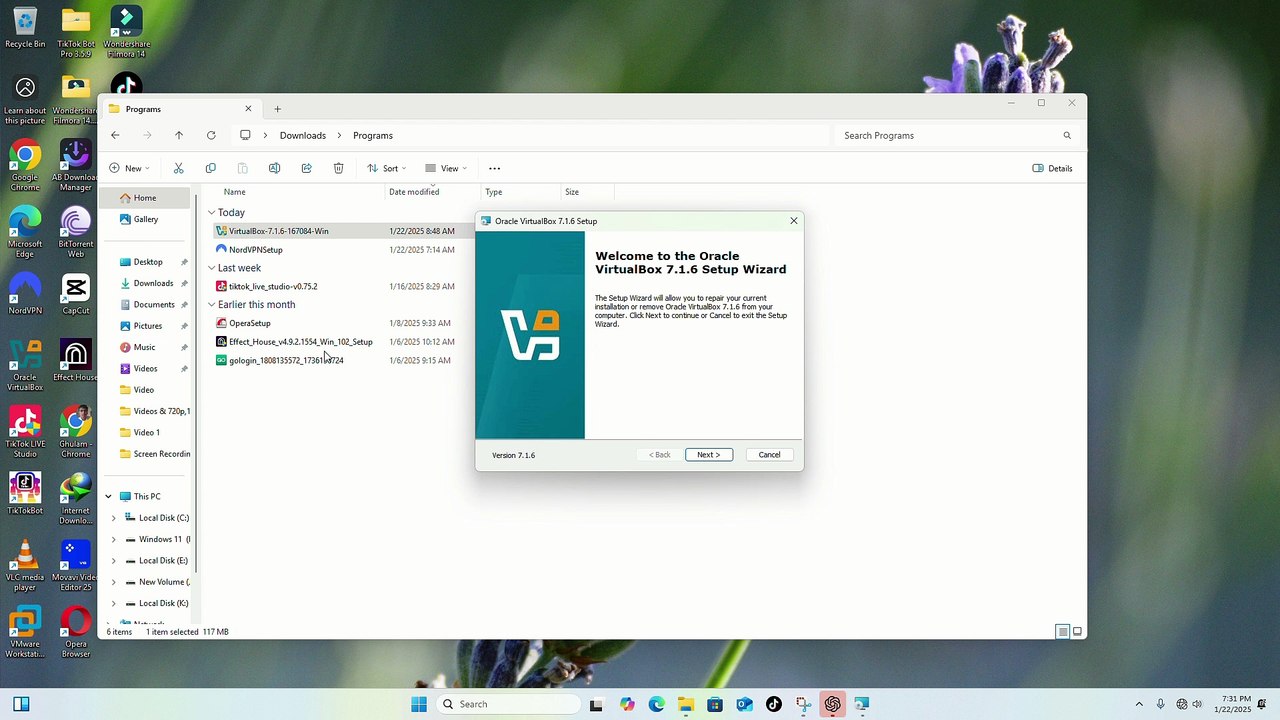Open Google Chrome desktop icon

[25, 167]
